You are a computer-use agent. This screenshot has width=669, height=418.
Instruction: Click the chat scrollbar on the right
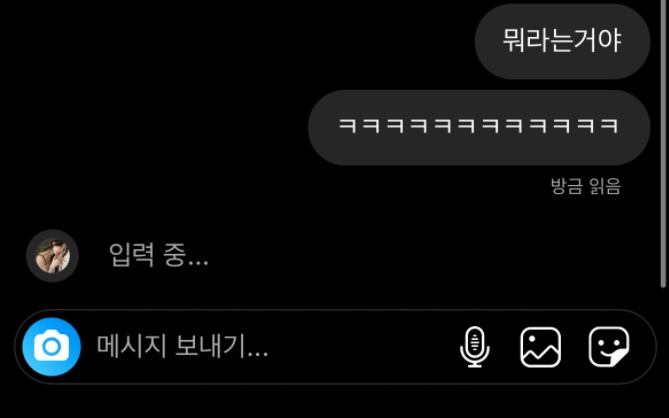click(x=663, y=145)
